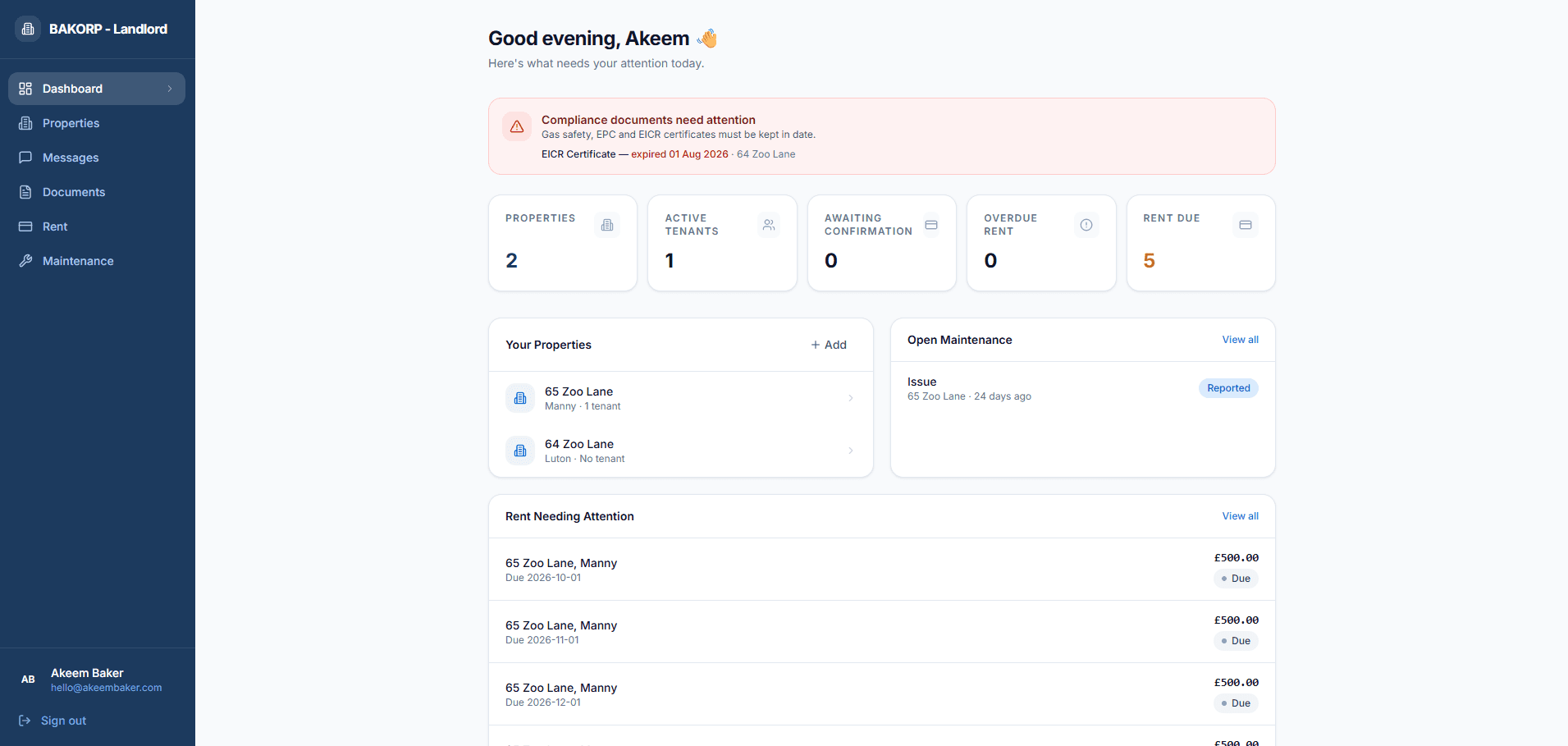Screen dimensions: 1568x746
Task: Click the Sign out arrow icon
Action: point(25,721)
